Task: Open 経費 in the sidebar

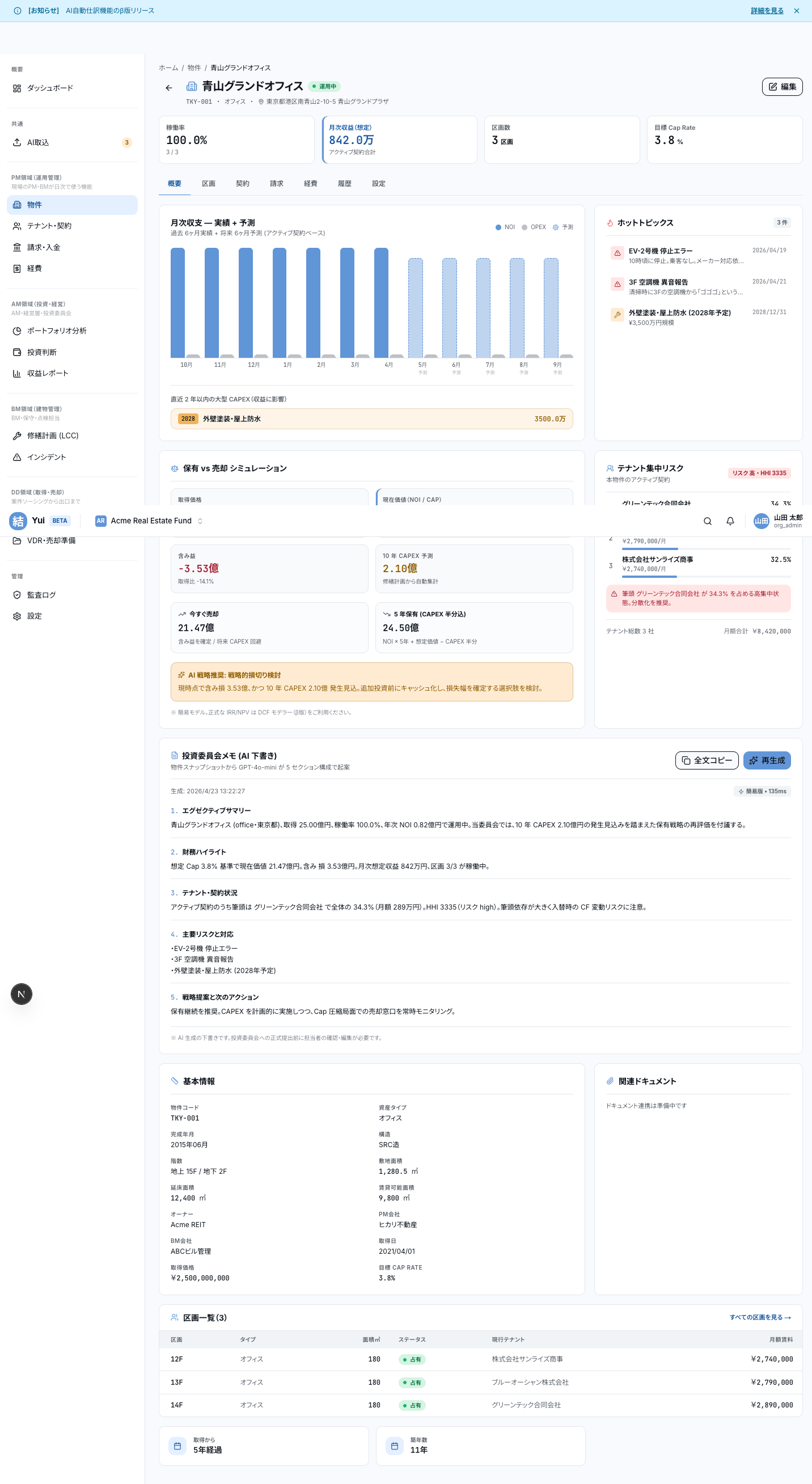Action: pyautogui.click(x=72, y=268)
